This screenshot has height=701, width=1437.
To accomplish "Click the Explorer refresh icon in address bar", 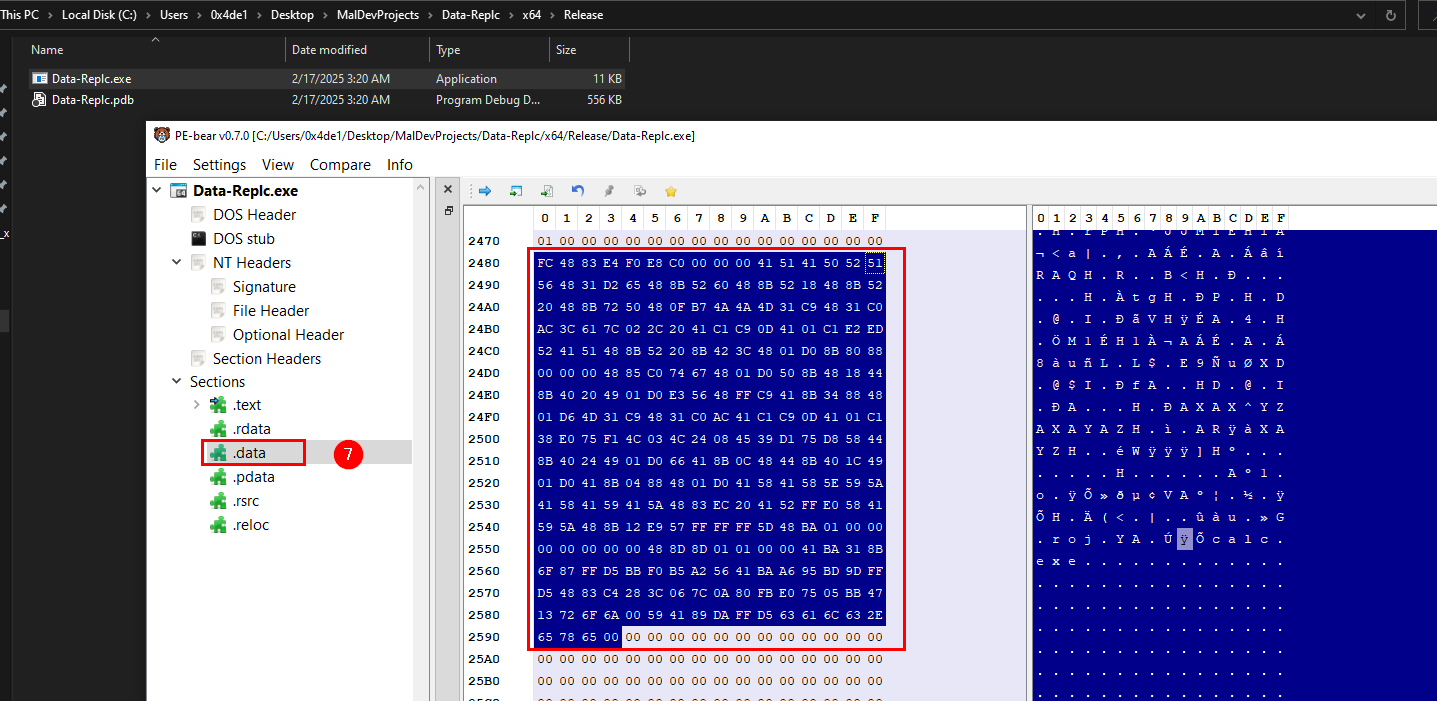I will click(x=1390, y=15).
